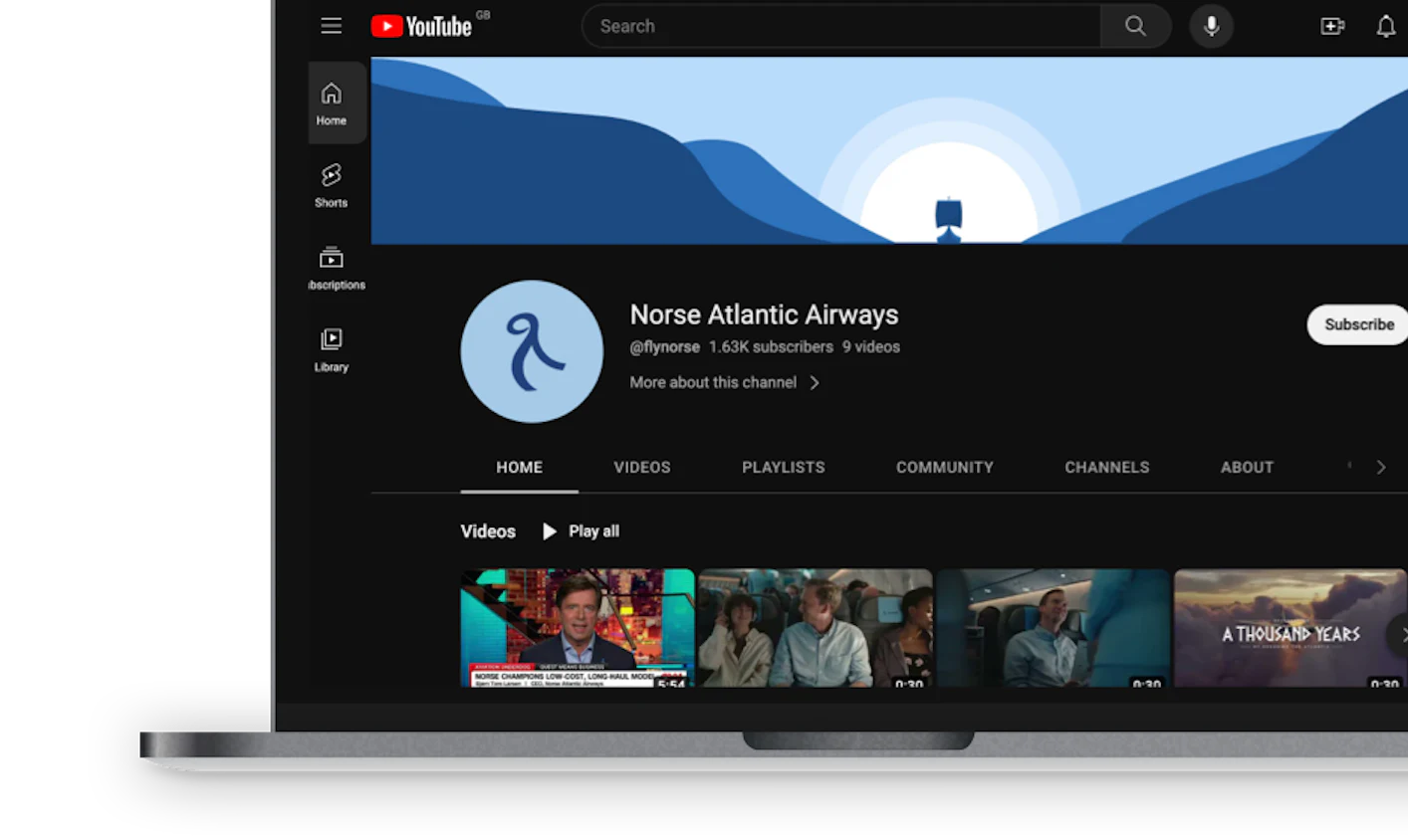1408x840 pixels.
Task: Show more tabs with right chevron
Action: click(x=1380, y=467)
